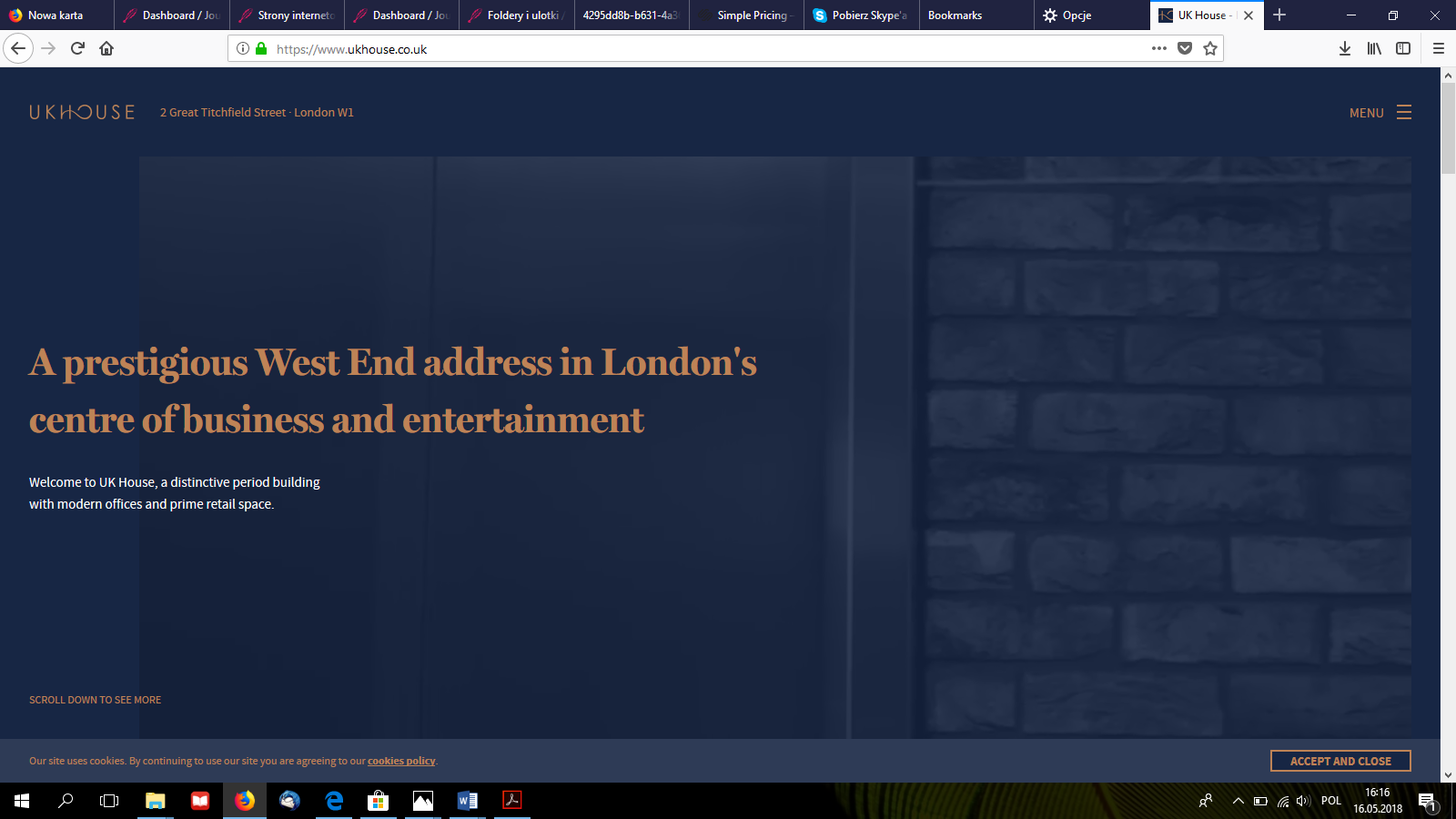Viewport: 1456px width, 819px height.
Task: Open the UK House site MENU
Action: [1380, 113]
